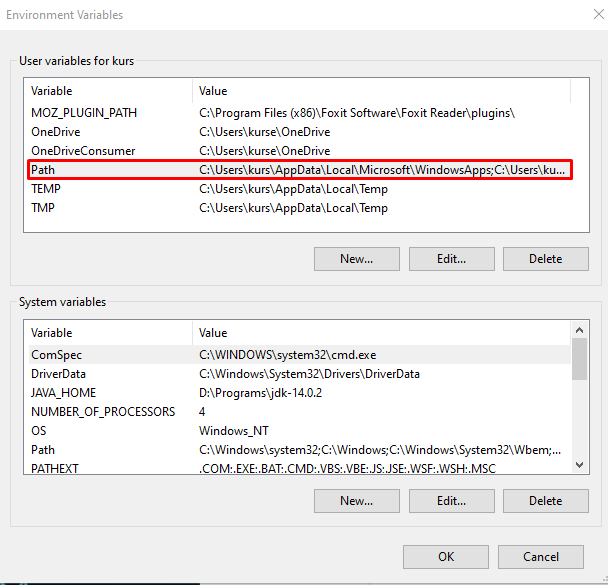Select the JAVA_HOME system variable row
Screen dimensions: 608x585
point(300,393)
